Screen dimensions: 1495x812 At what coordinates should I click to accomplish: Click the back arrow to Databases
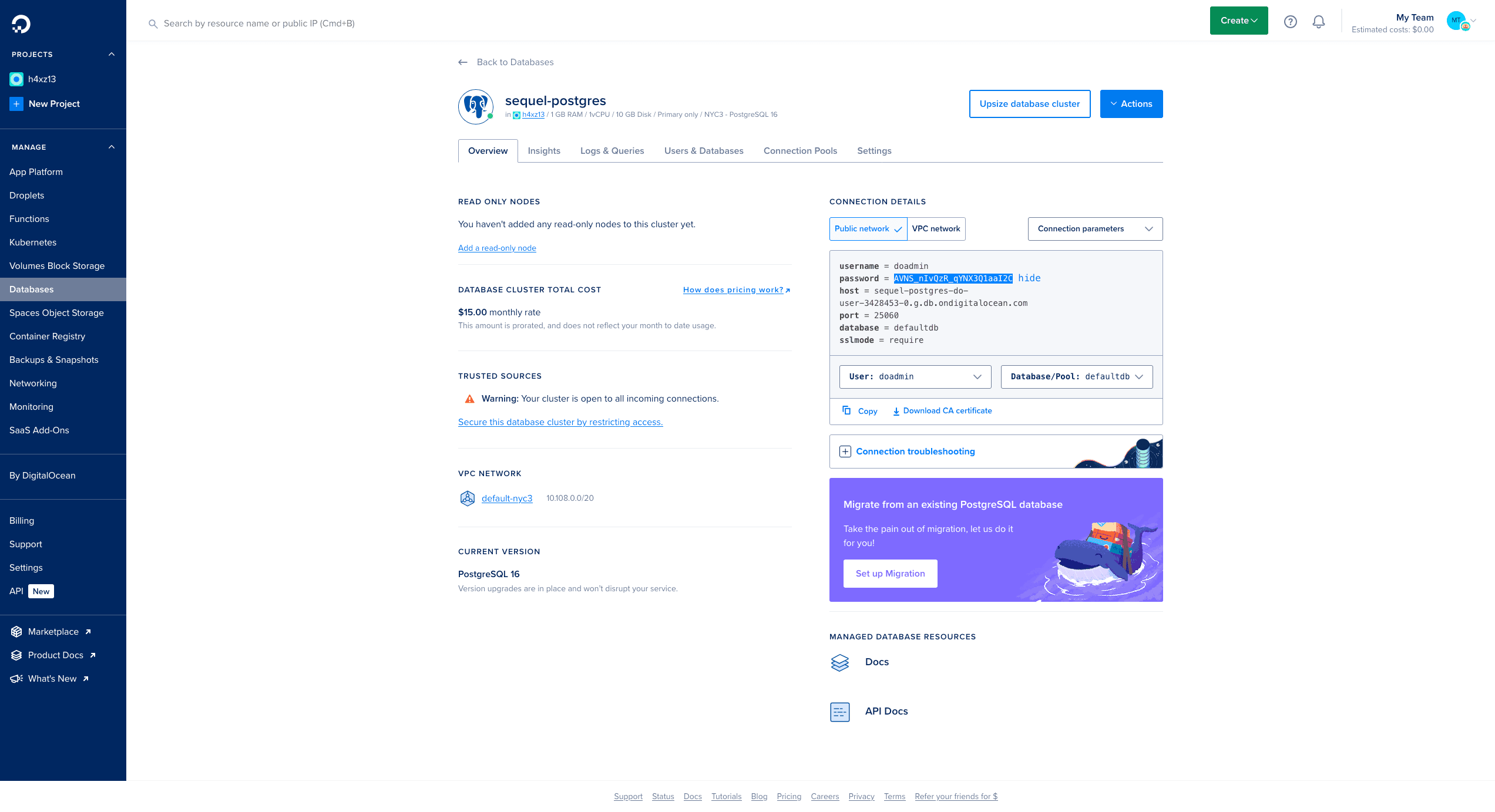click(x=463, y=62)
